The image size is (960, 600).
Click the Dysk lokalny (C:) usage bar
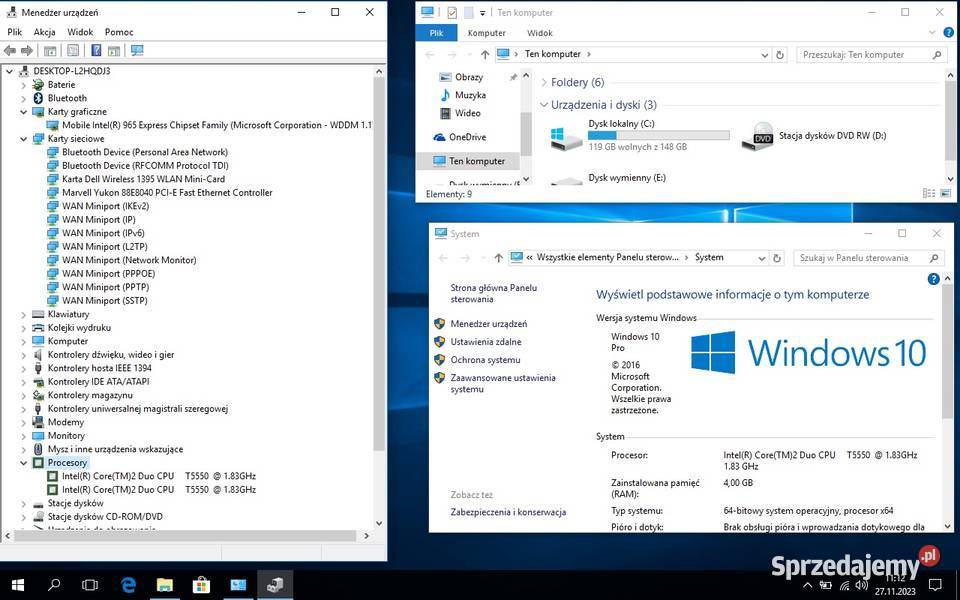click(659, 135)
